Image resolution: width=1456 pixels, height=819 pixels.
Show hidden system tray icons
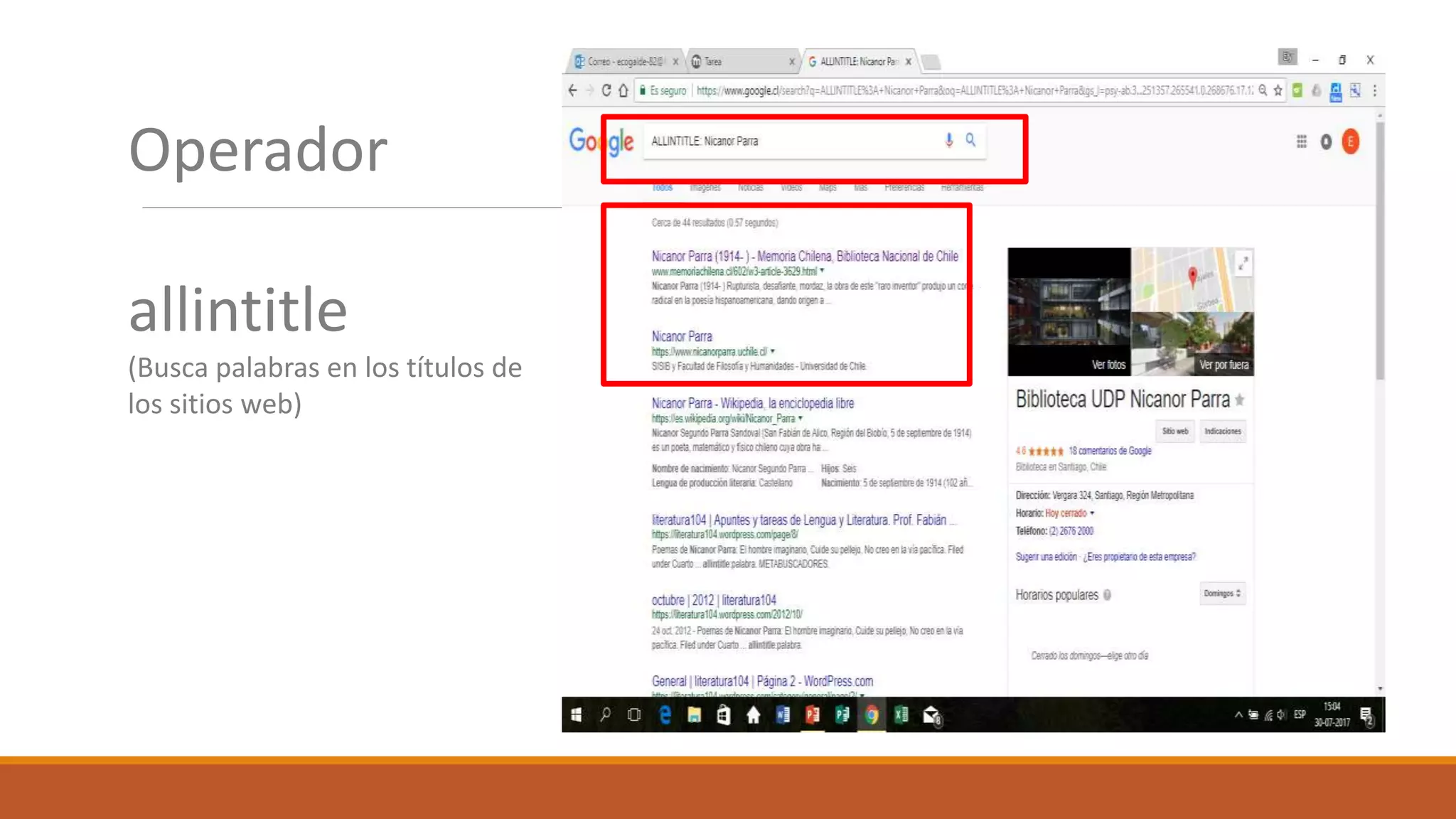click(x=1238, y=715)
